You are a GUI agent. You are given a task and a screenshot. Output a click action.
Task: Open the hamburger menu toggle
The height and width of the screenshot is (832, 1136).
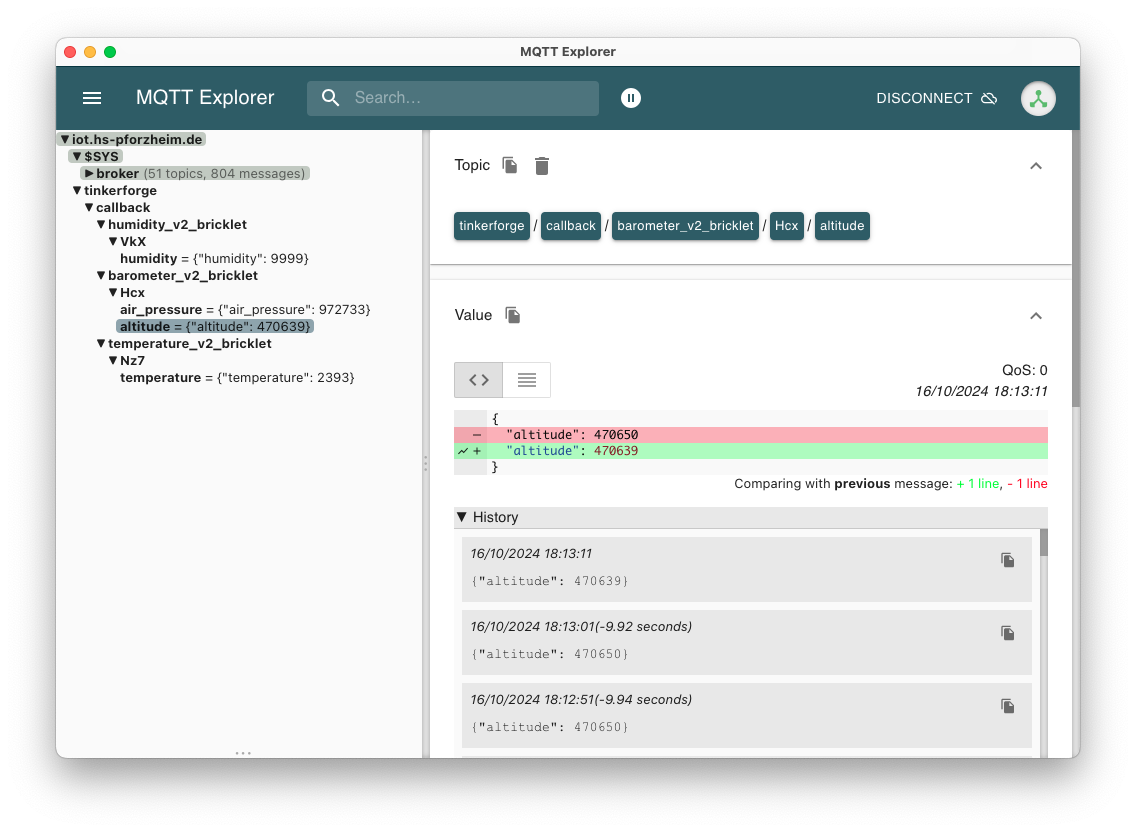coord(91,98)
